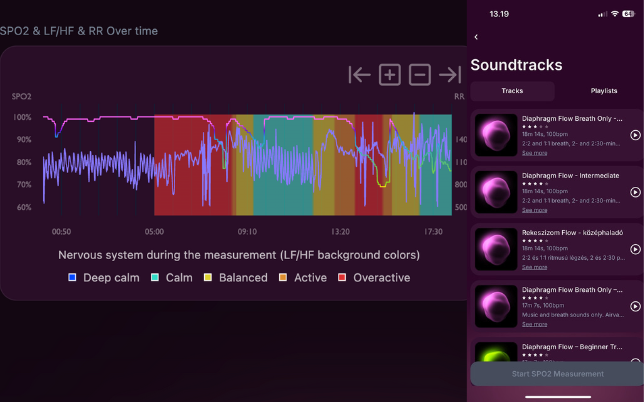Expand See more under Diaphragm Flow - Intermediate

[534, 210]
